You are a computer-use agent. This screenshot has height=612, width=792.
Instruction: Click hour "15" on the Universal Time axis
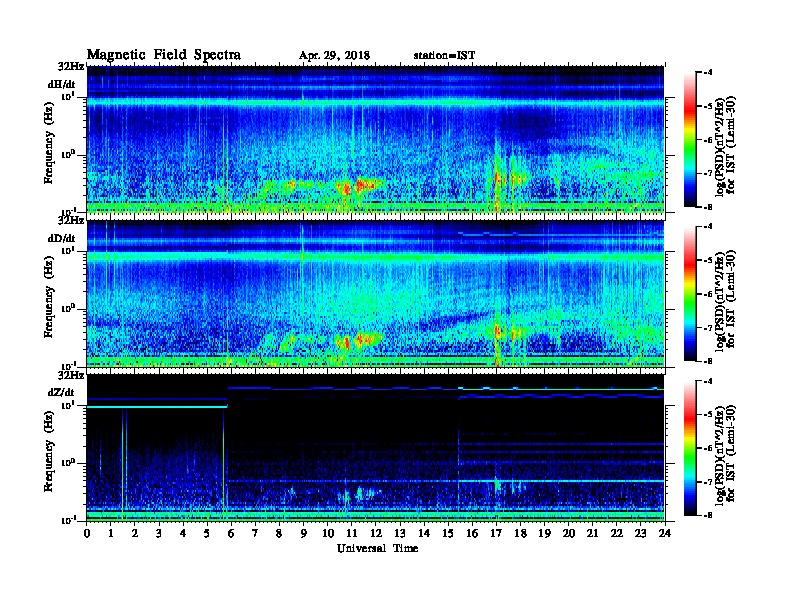coord(448,534)
